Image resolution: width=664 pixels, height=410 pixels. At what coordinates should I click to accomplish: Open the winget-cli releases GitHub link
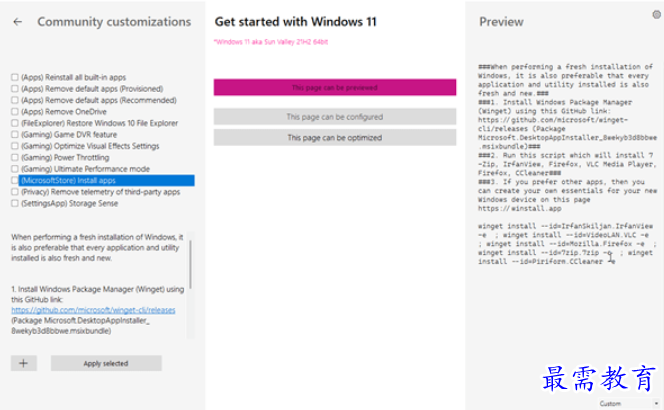(93, 310)
